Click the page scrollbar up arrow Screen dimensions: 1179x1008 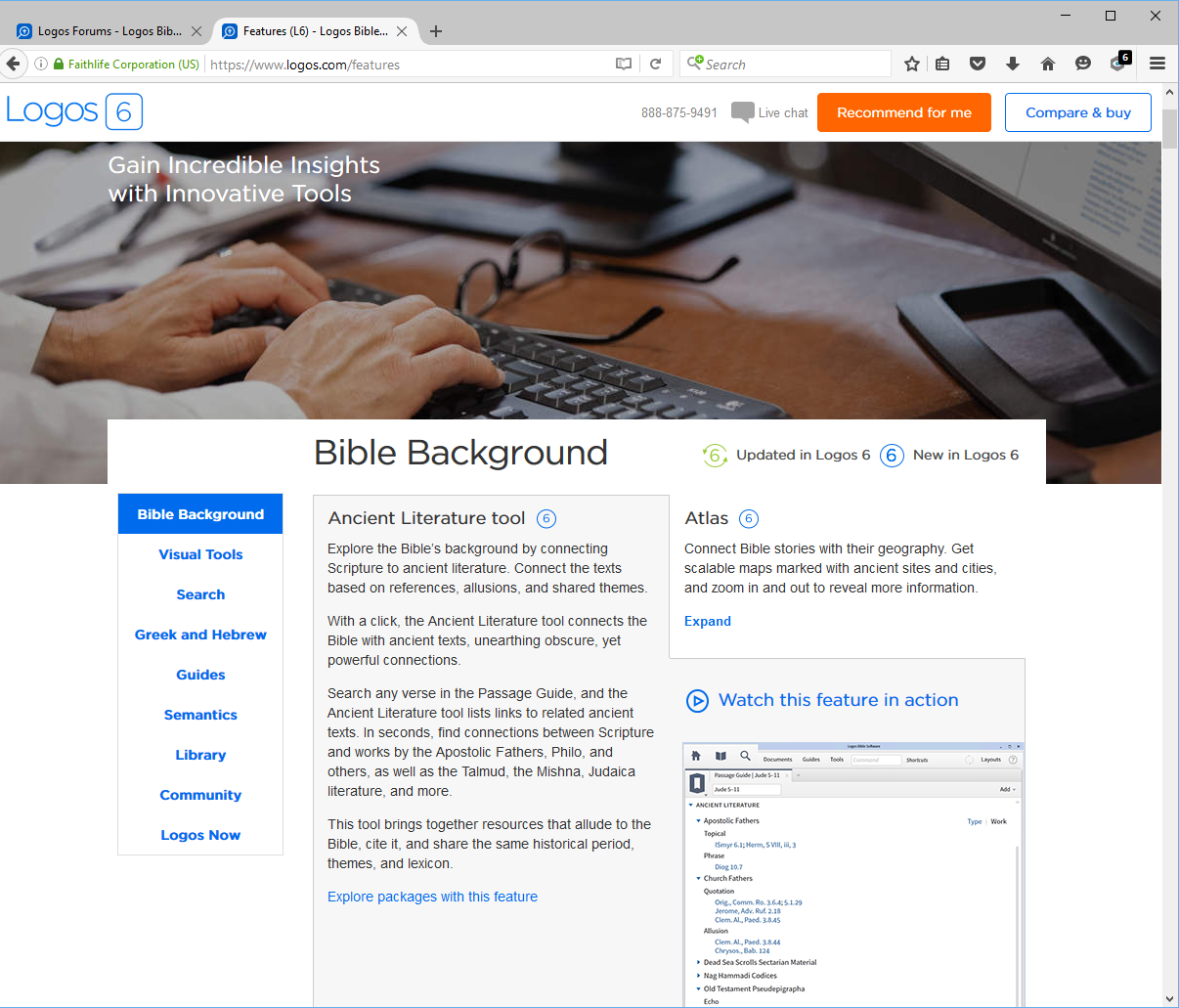[x=1169, y=92]
